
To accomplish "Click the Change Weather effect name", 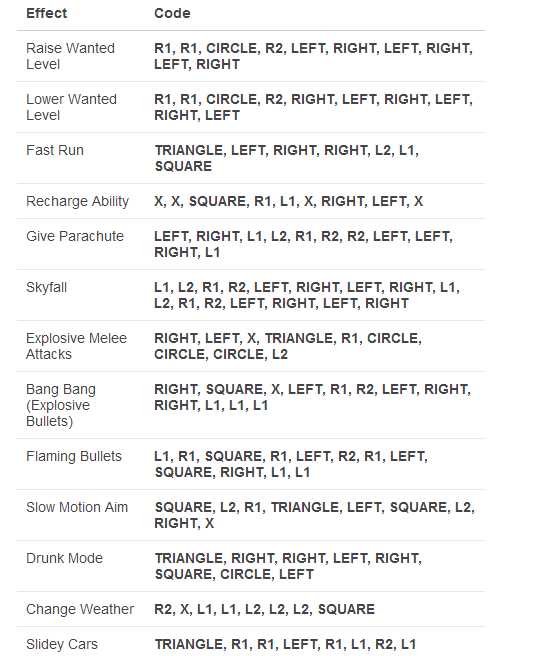I will pos(80,610).
